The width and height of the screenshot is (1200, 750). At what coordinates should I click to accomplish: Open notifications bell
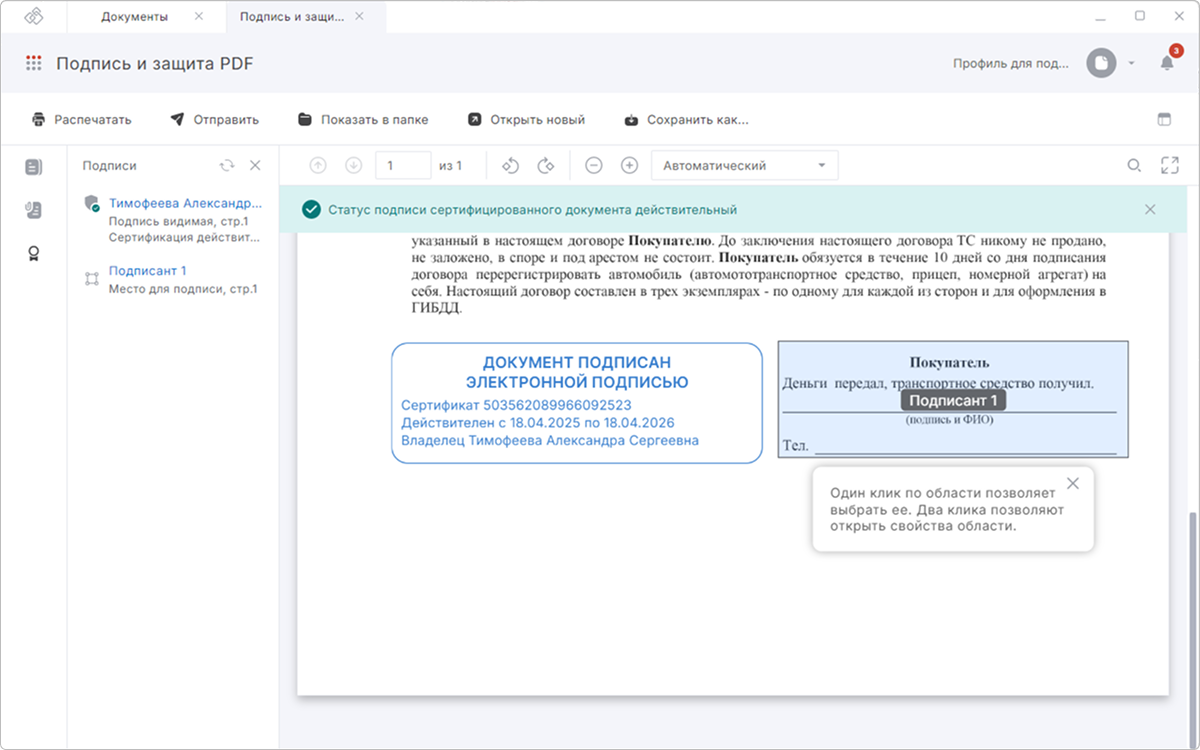(x=1167, y=62)
